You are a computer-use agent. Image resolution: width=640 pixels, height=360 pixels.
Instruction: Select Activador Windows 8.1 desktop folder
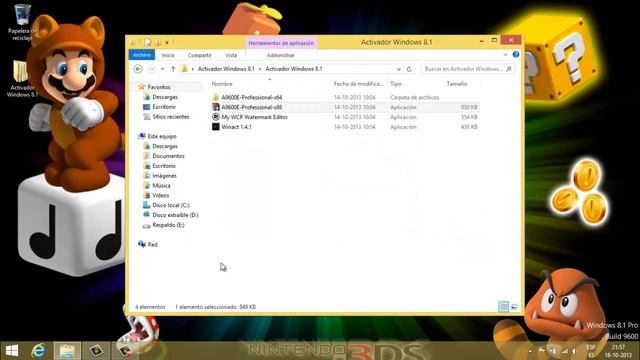(22, 78)
